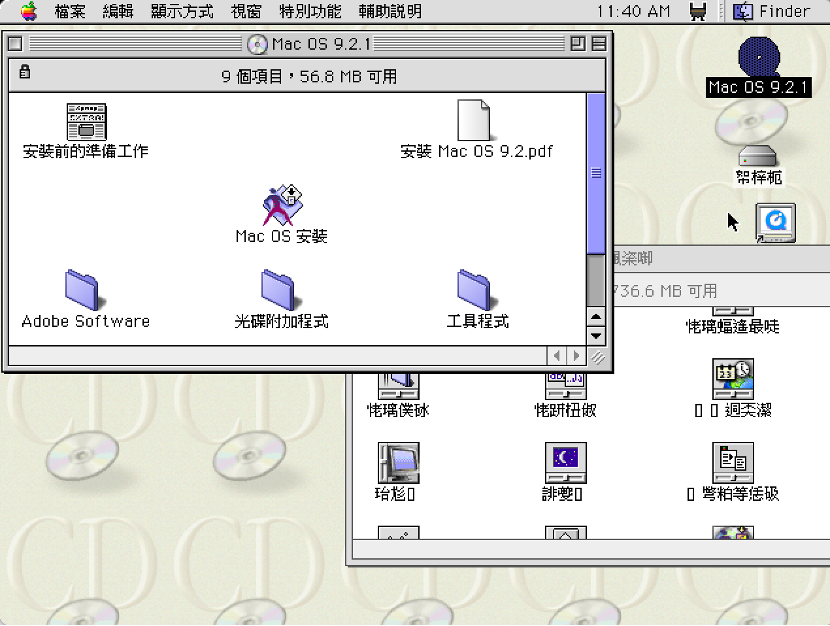Click the 11:40 AM menu bar clock
This screenshot has width=830, height=626.
tap(634, 11)
